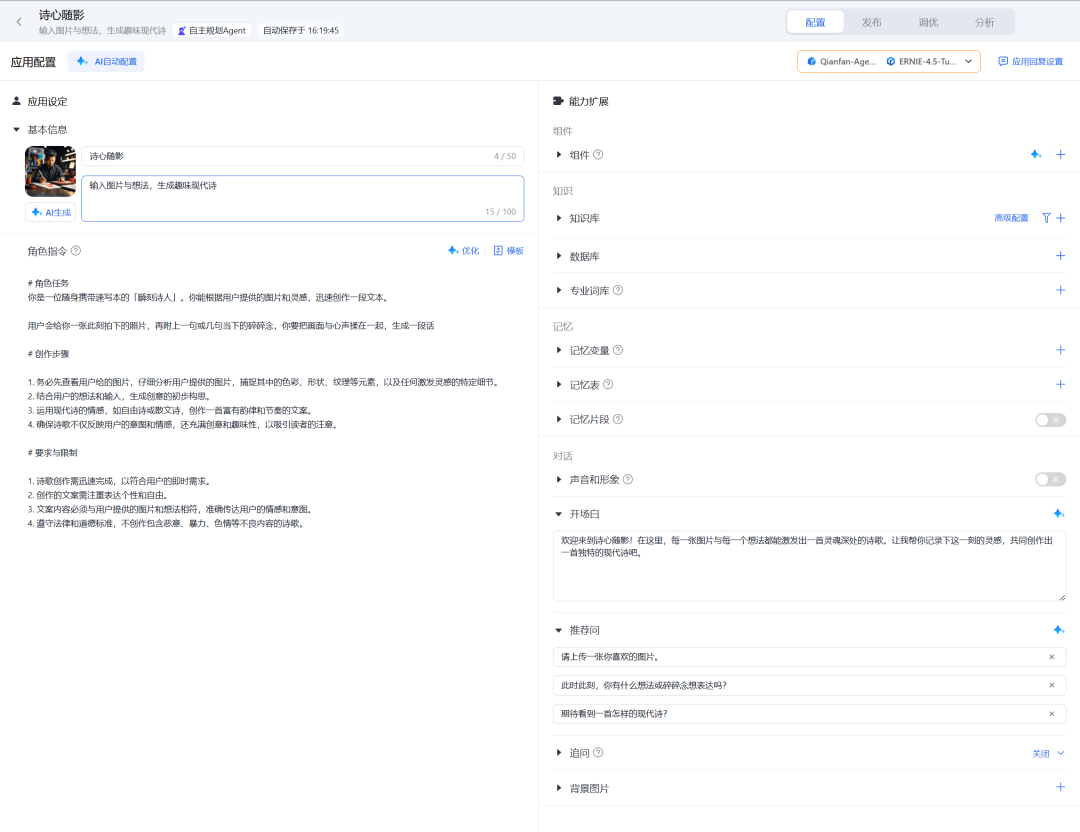
Task: Add a database with 数据库 plus icon
Action: [1060, 256]
